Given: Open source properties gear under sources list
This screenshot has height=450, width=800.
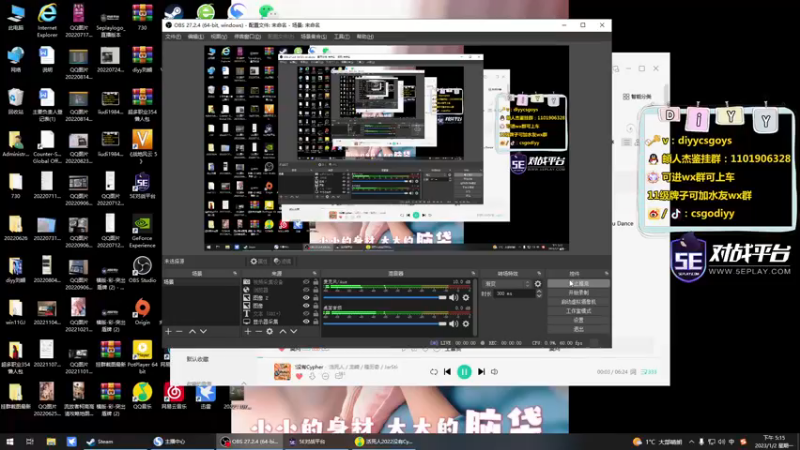Looking at the screenshot, I should [269, 332].
